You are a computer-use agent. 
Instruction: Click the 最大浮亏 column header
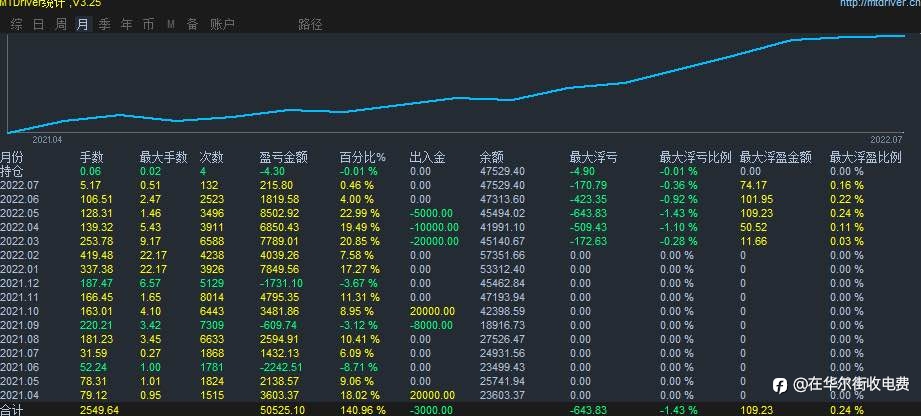point(593,157)
